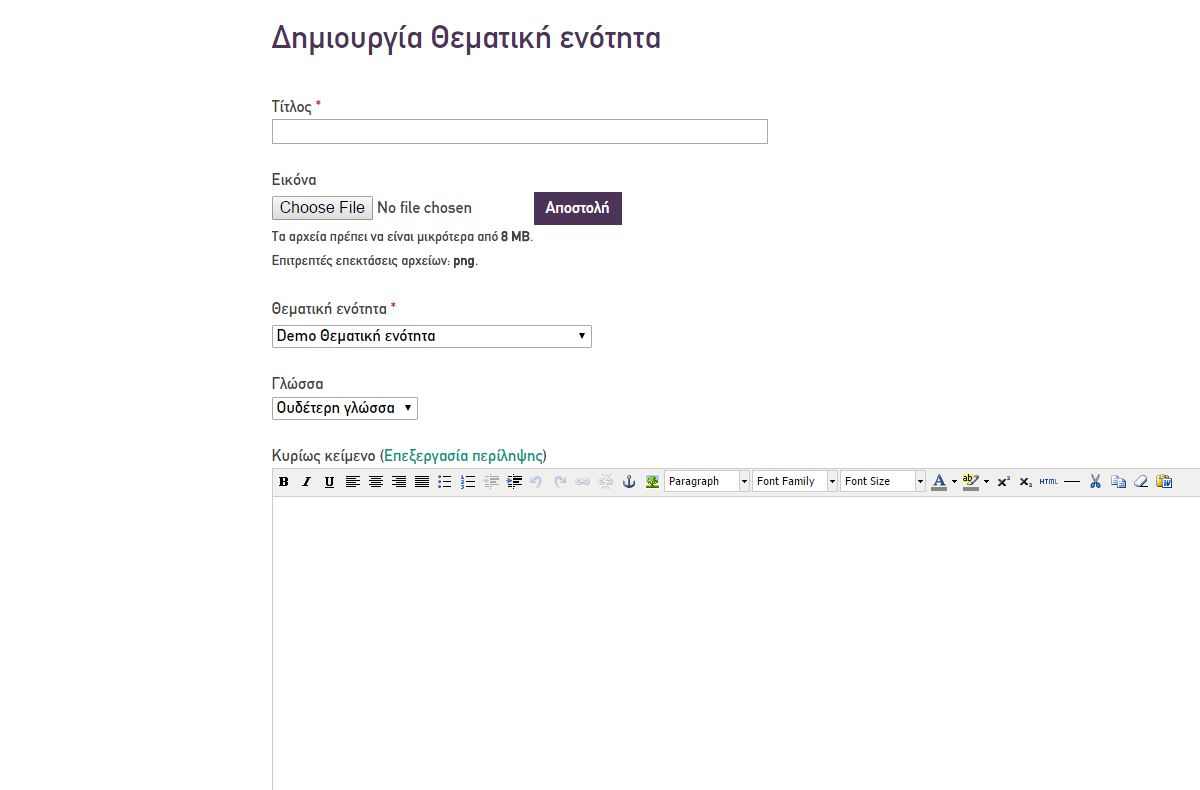Screen dimensions: 1200x790
Task: Toggle bold formatting in the editor
Action: click(284, 482)
